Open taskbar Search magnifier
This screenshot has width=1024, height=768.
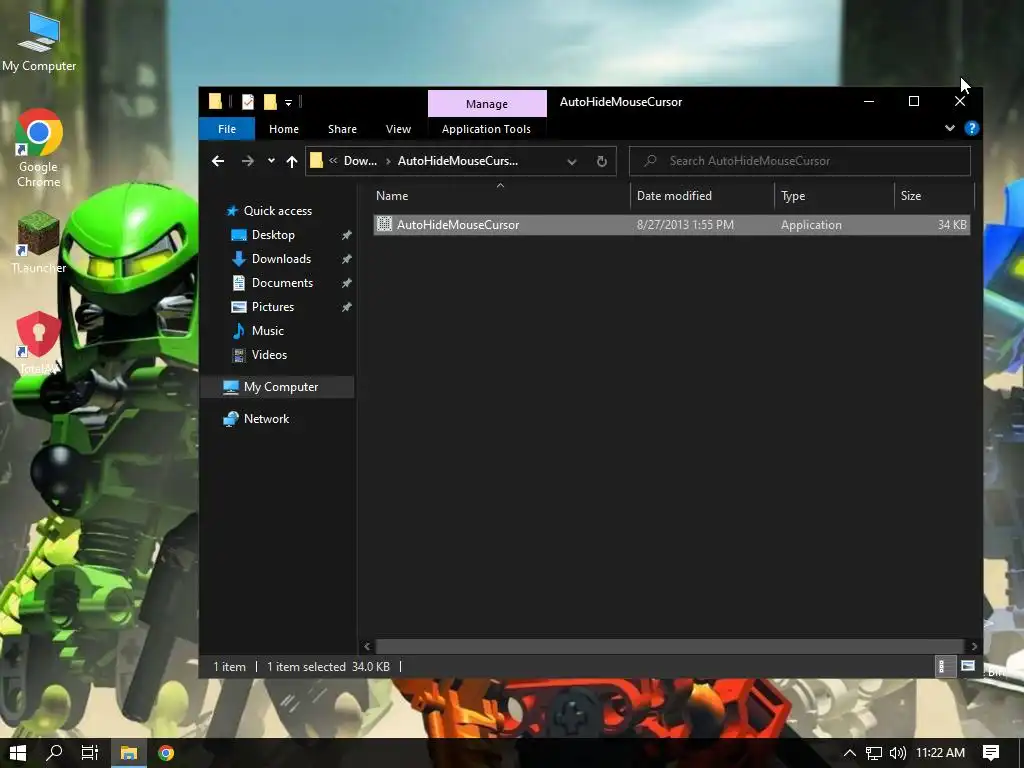click(54, 753)
